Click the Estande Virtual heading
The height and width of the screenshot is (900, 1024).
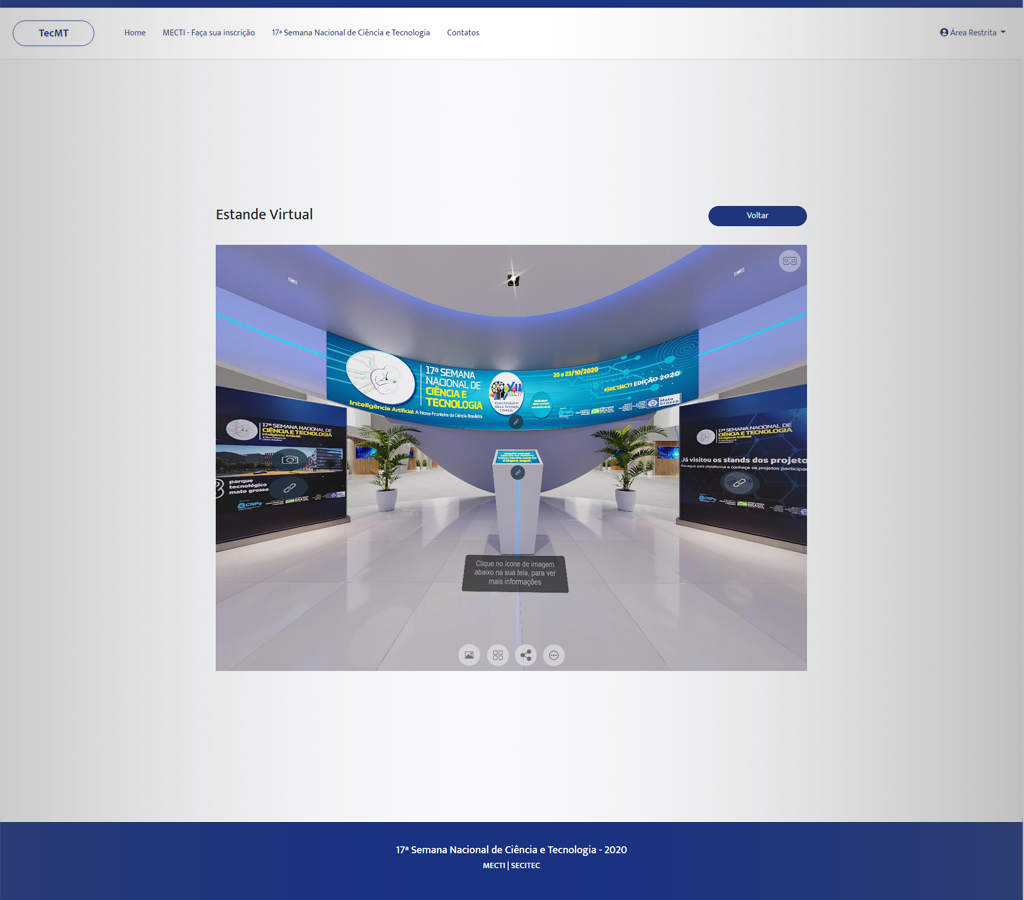click(x=264, y=214)
